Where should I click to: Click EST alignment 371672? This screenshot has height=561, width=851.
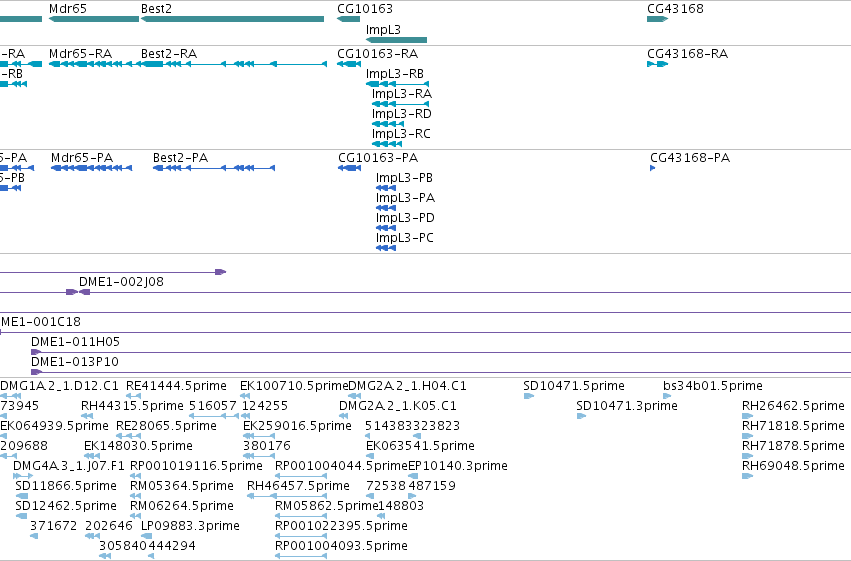click(53, 526)
